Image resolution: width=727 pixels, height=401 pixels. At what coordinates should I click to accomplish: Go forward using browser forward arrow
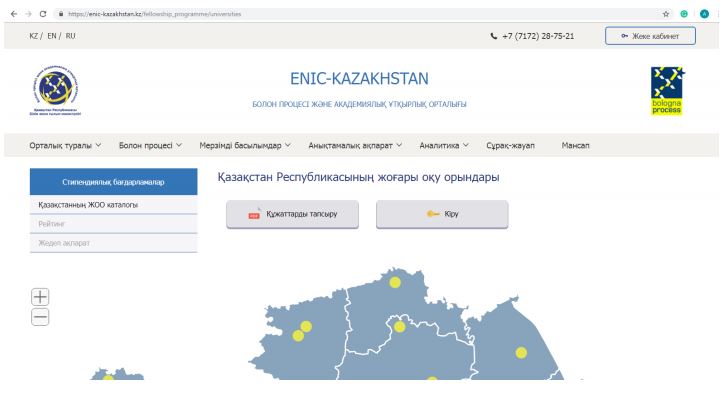coord(29,14)
